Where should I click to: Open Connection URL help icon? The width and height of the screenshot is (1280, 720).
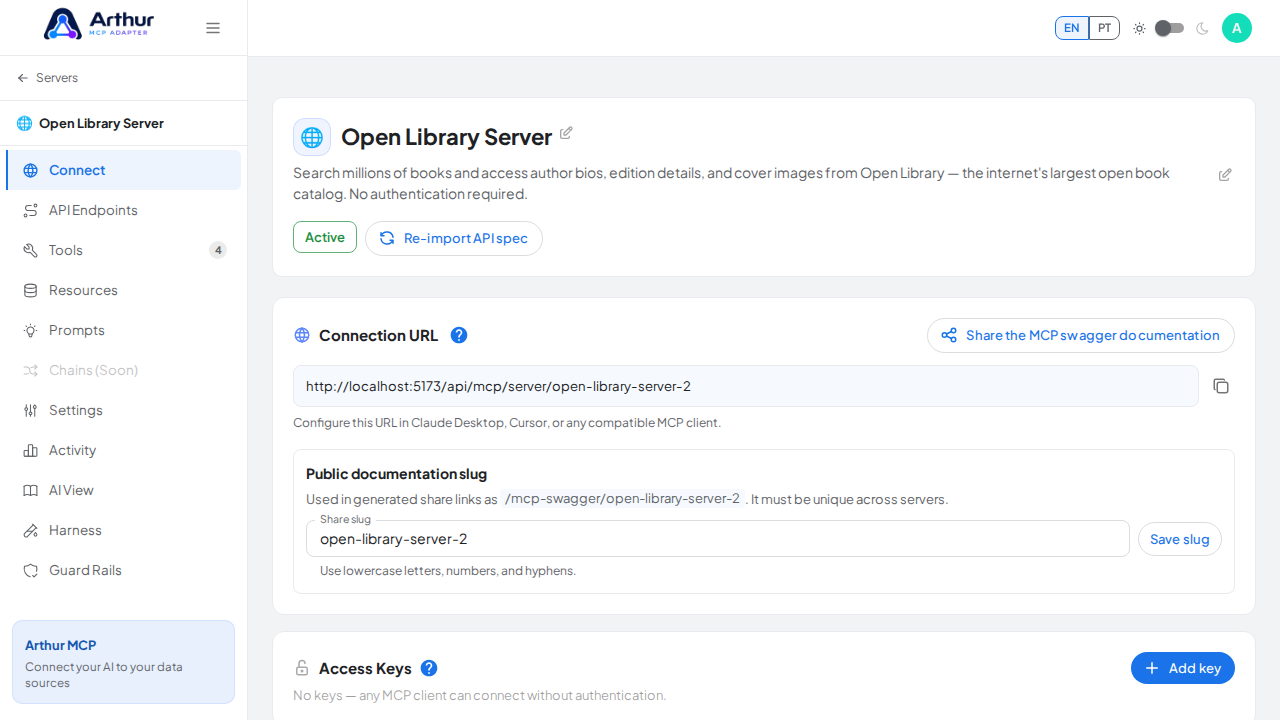[x=459, y=335]
